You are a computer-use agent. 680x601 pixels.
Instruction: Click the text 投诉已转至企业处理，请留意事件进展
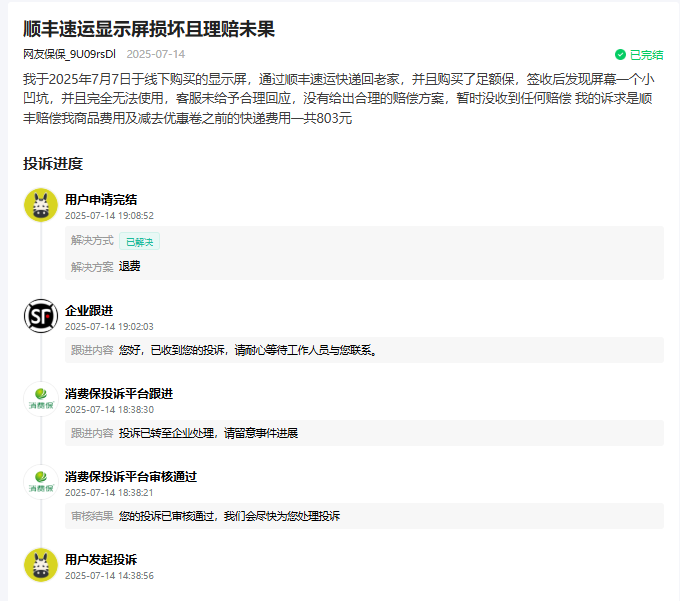[x=209, y=433]
